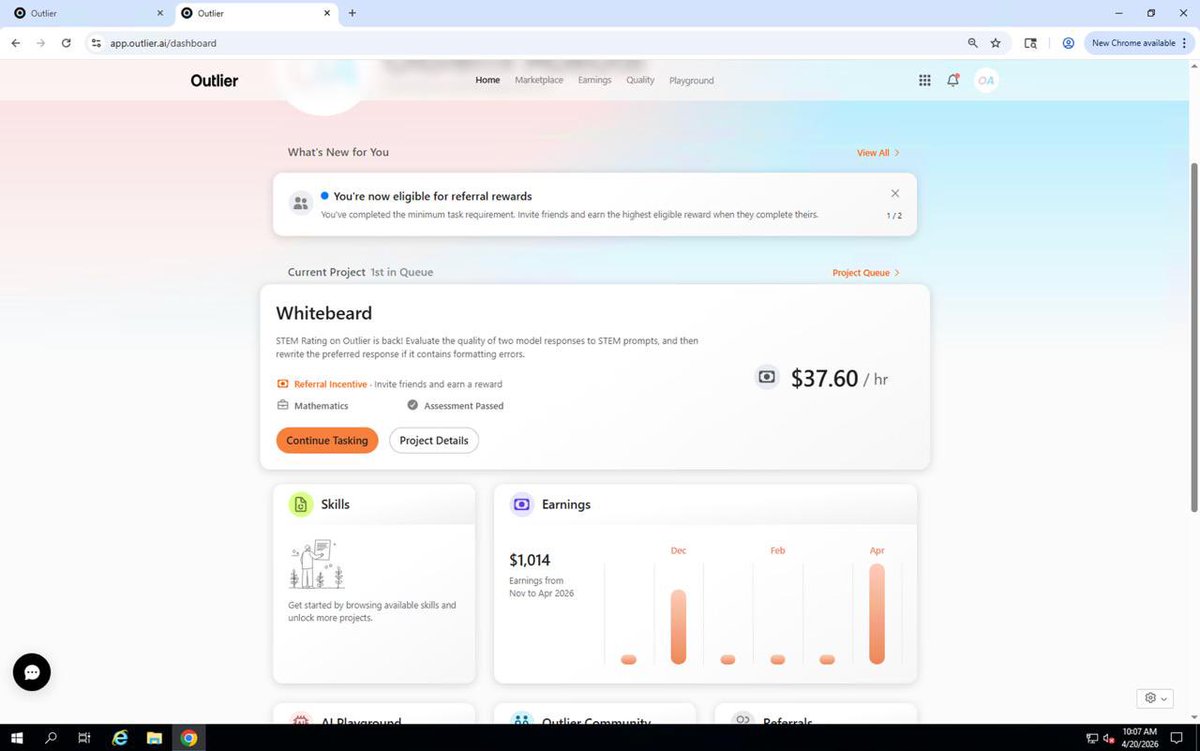Click the eligible for referral rewards title
Viewport: 1200px width, 751px height.
click(x=432, y=196)
